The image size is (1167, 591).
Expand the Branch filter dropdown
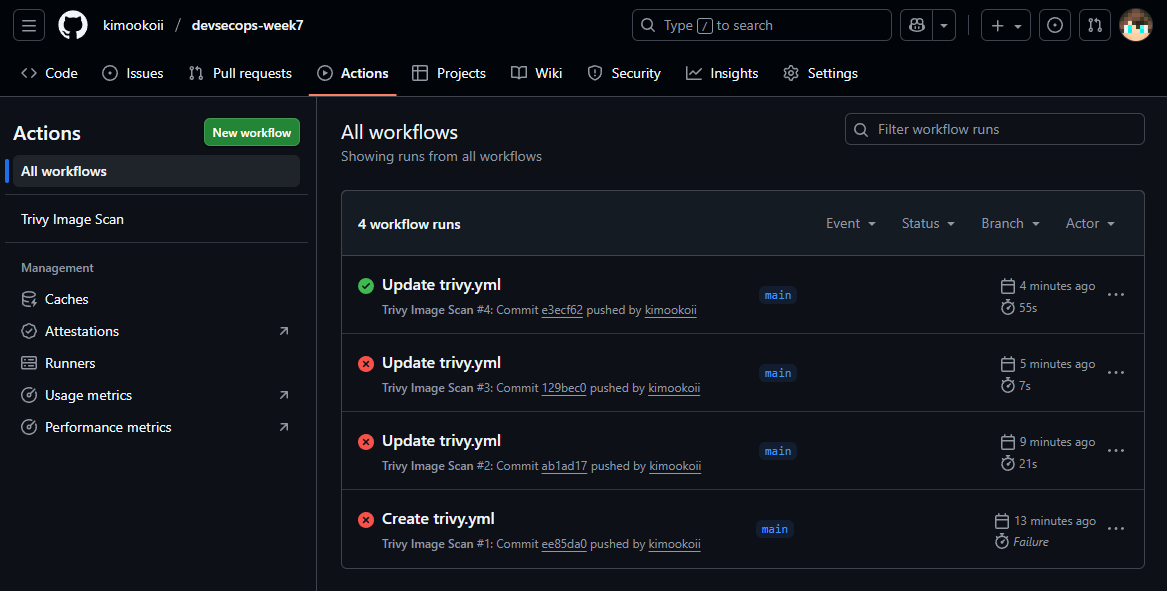click(x=1010, y=224)
